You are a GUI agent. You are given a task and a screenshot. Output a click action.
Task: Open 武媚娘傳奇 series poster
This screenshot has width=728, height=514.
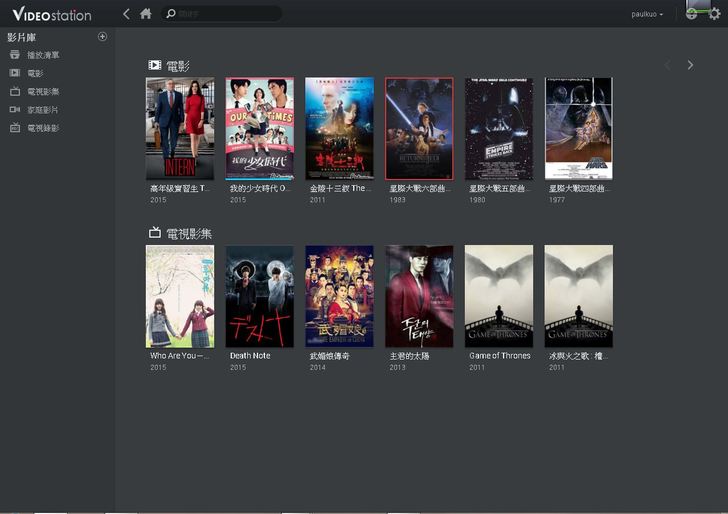[339, 296]
